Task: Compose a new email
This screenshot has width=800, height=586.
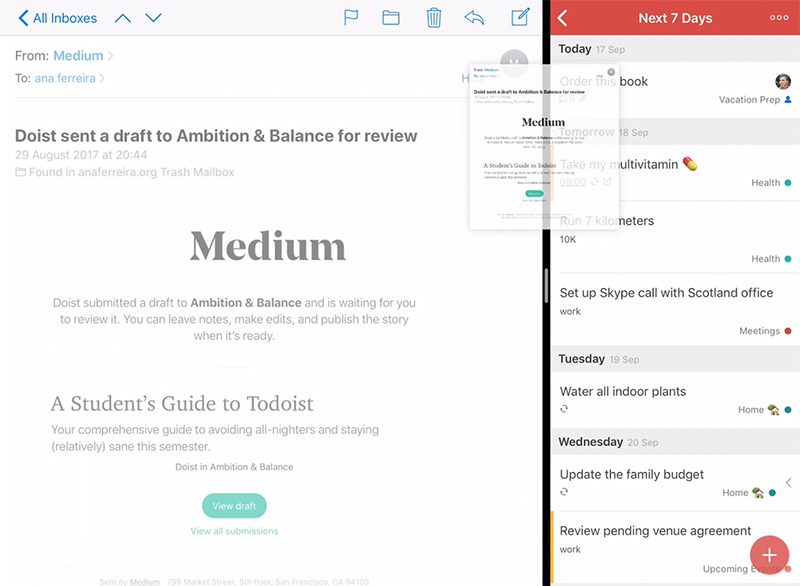Action: coord(520,17)
